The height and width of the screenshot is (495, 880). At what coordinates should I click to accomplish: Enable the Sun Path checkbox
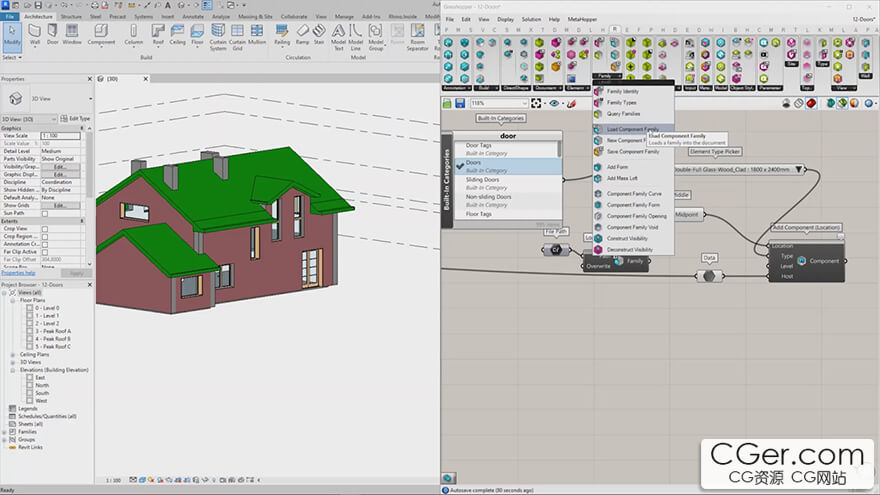coord(45,213)
